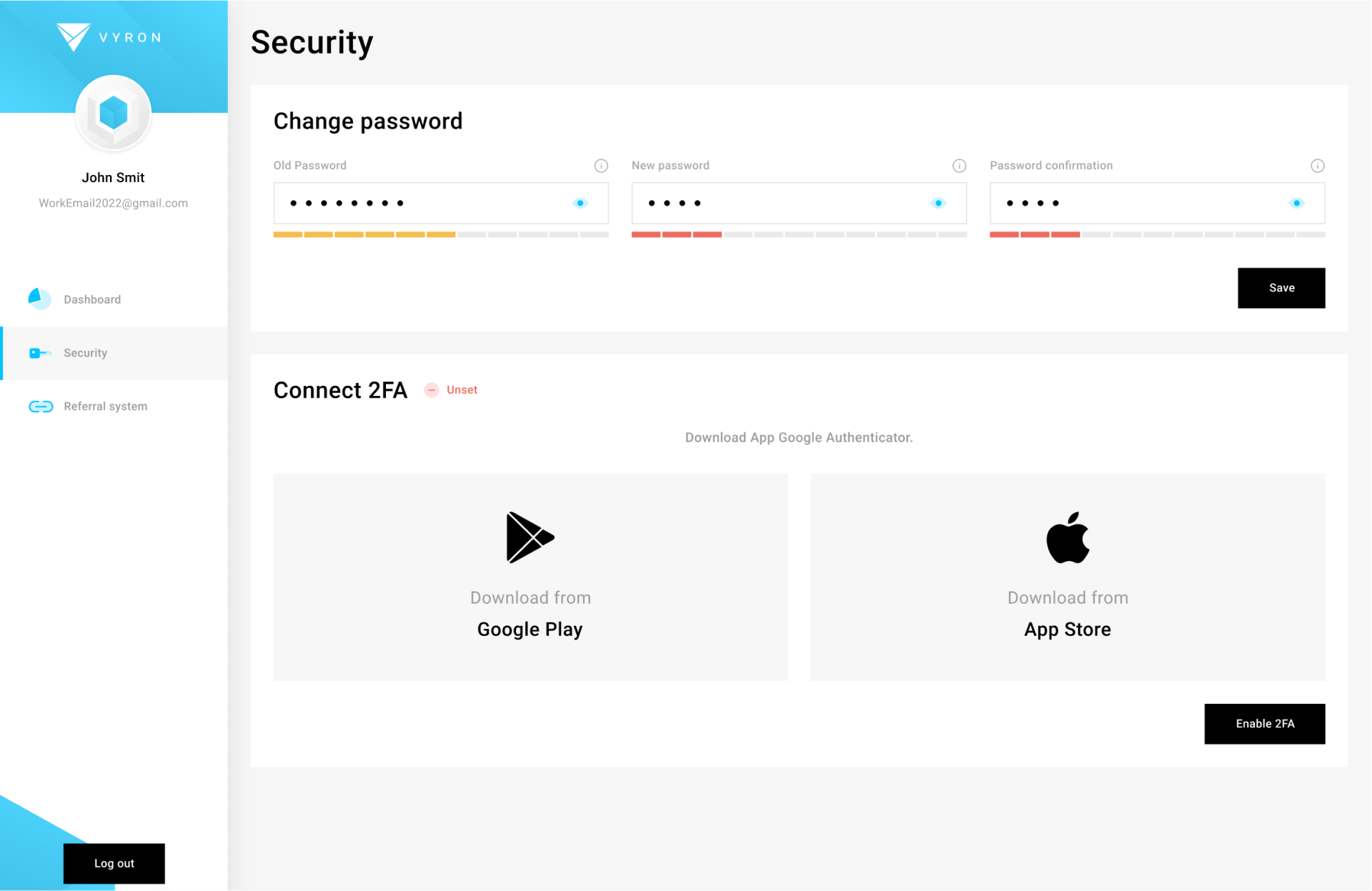Log out of the account
Image resolution: width=1372 pixels, height=891 pixels.
click(114, 863)
